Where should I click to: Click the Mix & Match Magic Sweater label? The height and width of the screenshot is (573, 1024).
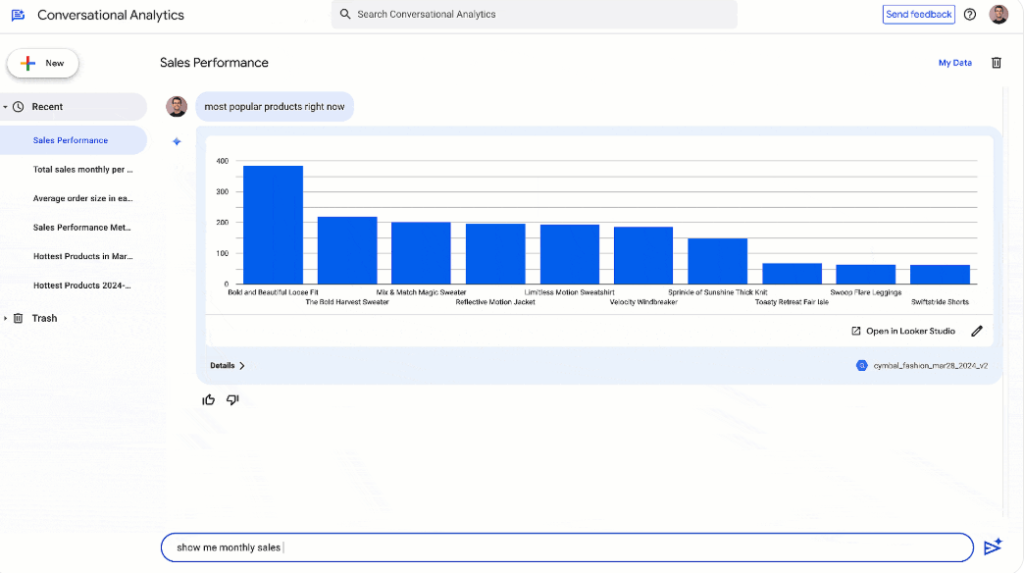(x=421, y=293)
